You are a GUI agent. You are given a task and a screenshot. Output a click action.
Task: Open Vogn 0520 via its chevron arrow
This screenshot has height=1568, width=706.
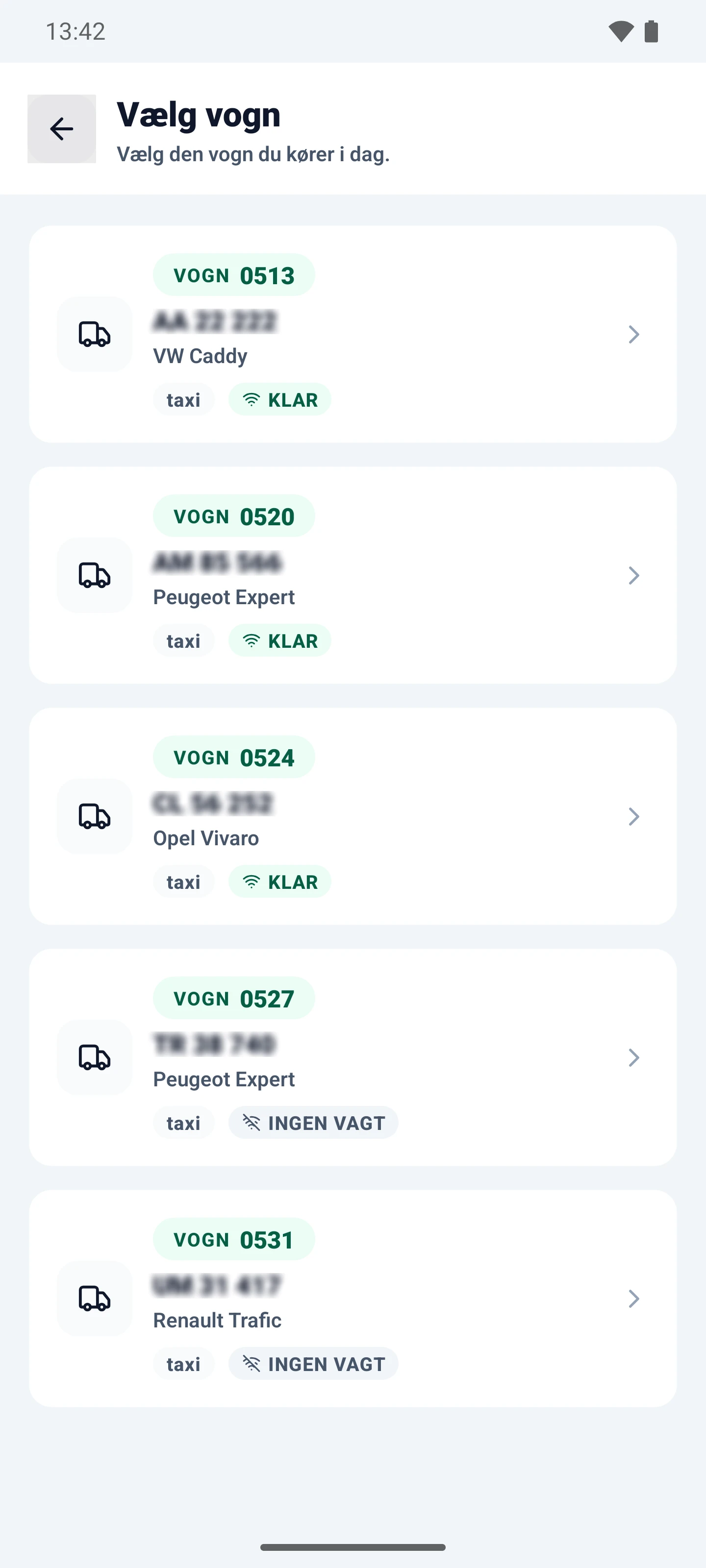[633, 575]
